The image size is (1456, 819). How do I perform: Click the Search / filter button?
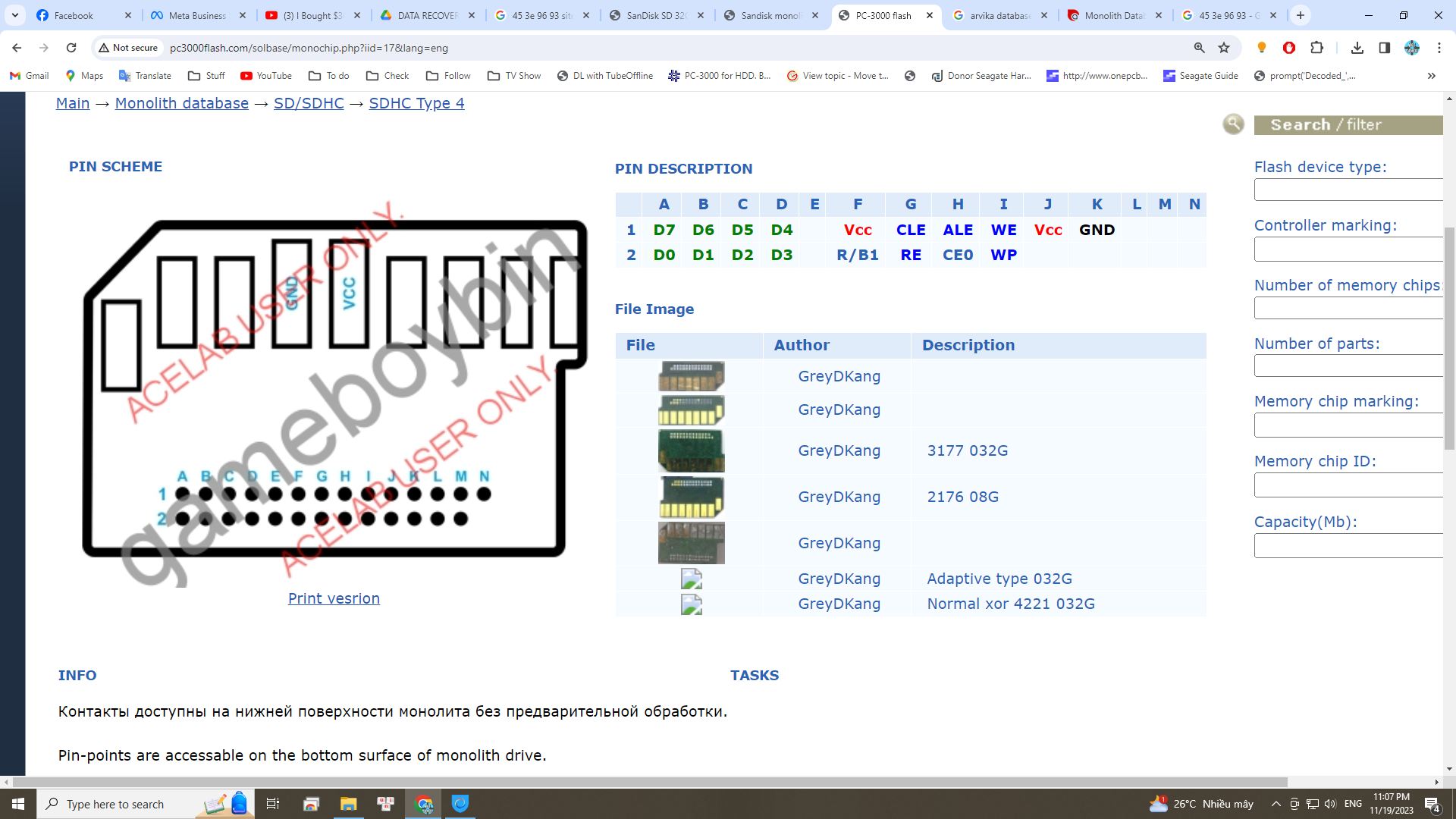1348,125
